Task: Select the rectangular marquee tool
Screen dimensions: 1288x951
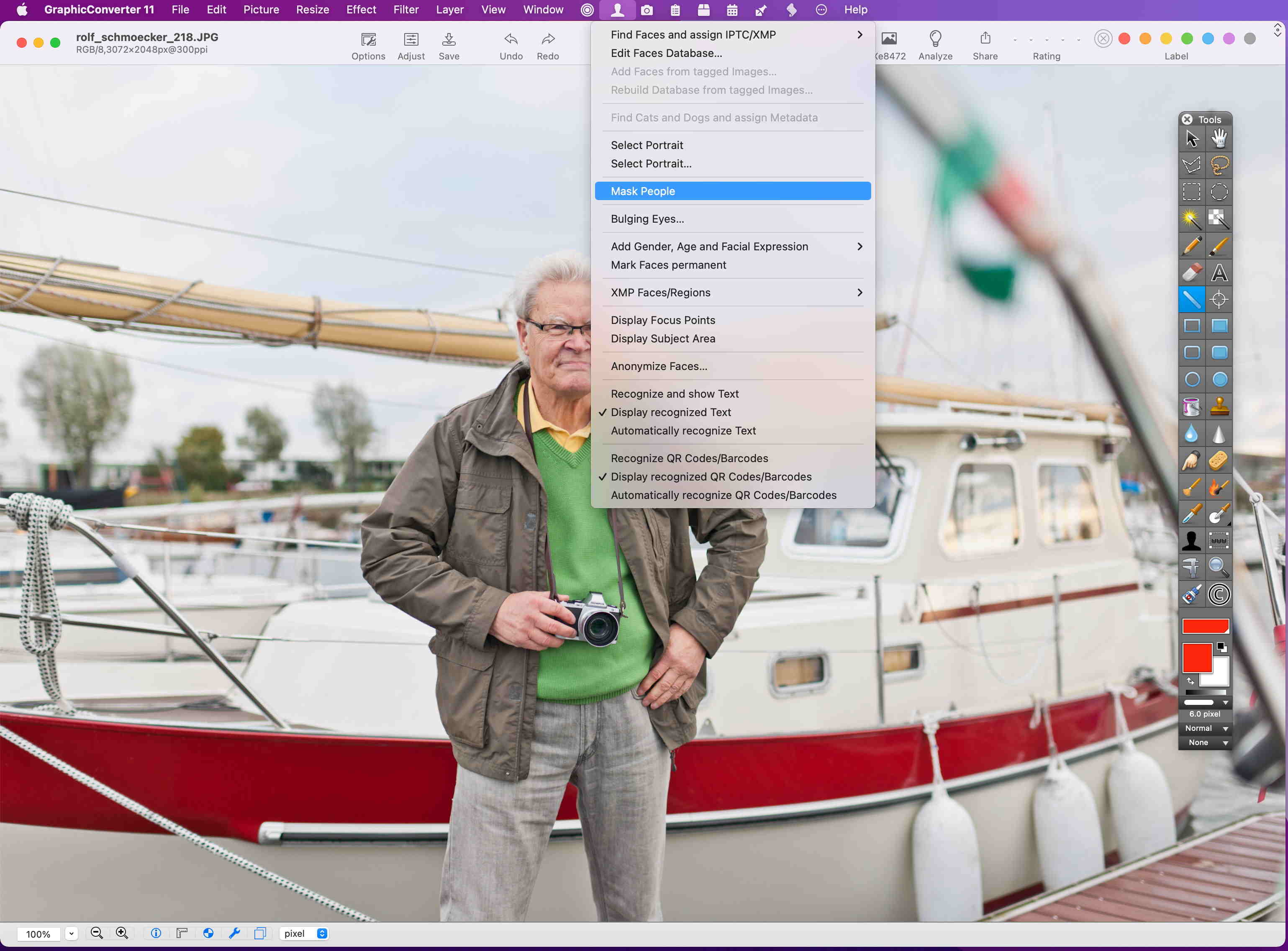Action: point(1191,192)
